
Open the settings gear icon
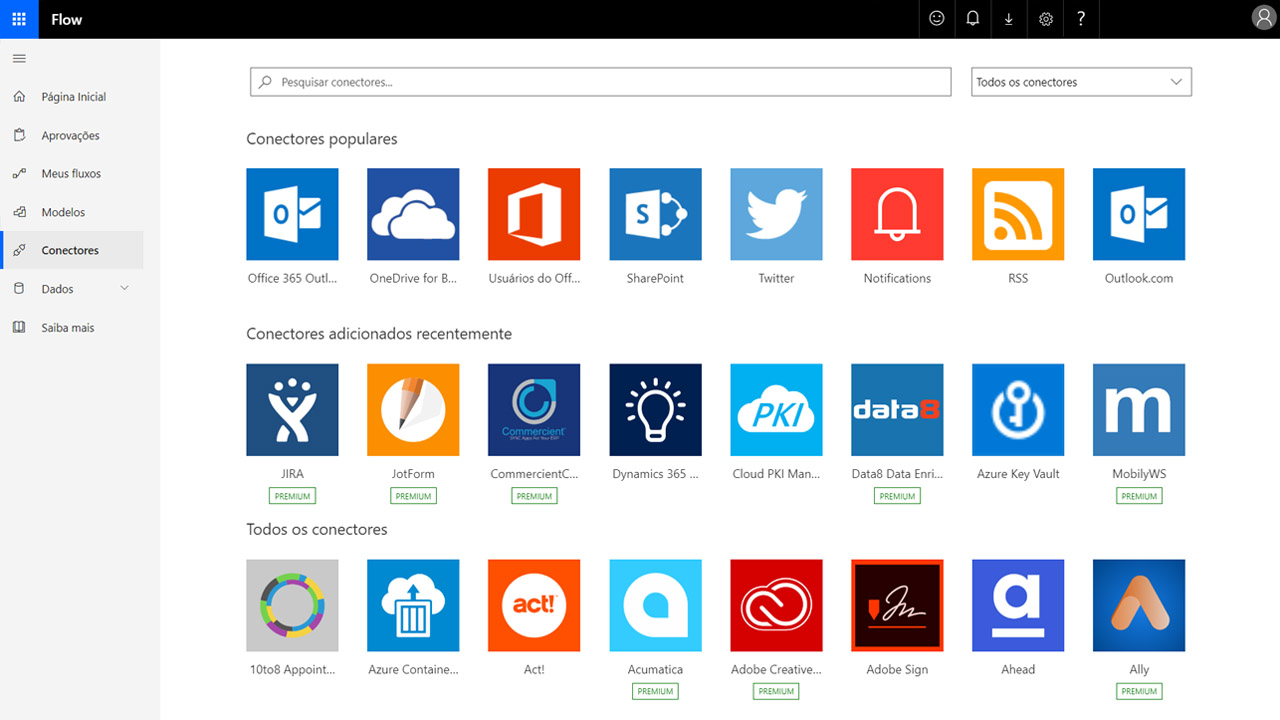1046,19
